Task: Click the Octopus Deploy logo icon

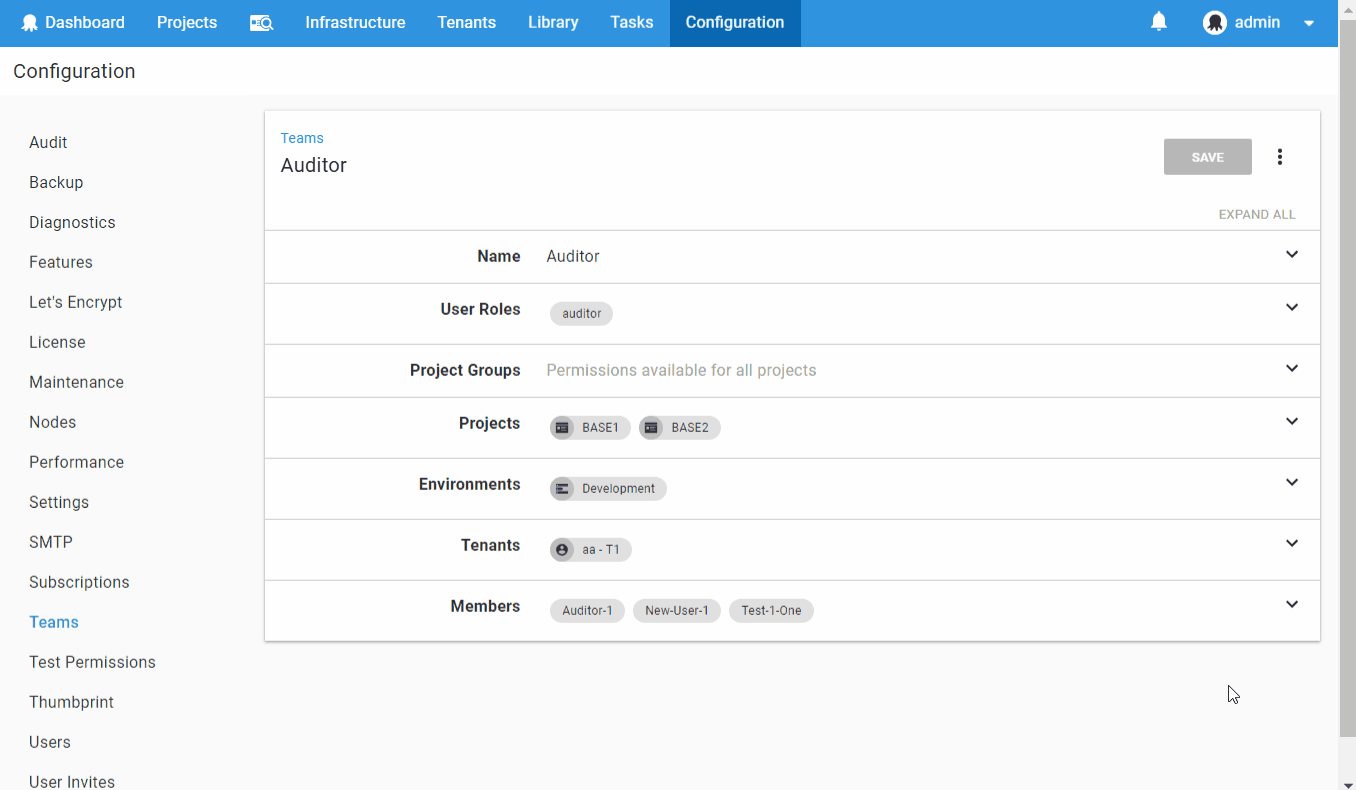Action: 30,21
